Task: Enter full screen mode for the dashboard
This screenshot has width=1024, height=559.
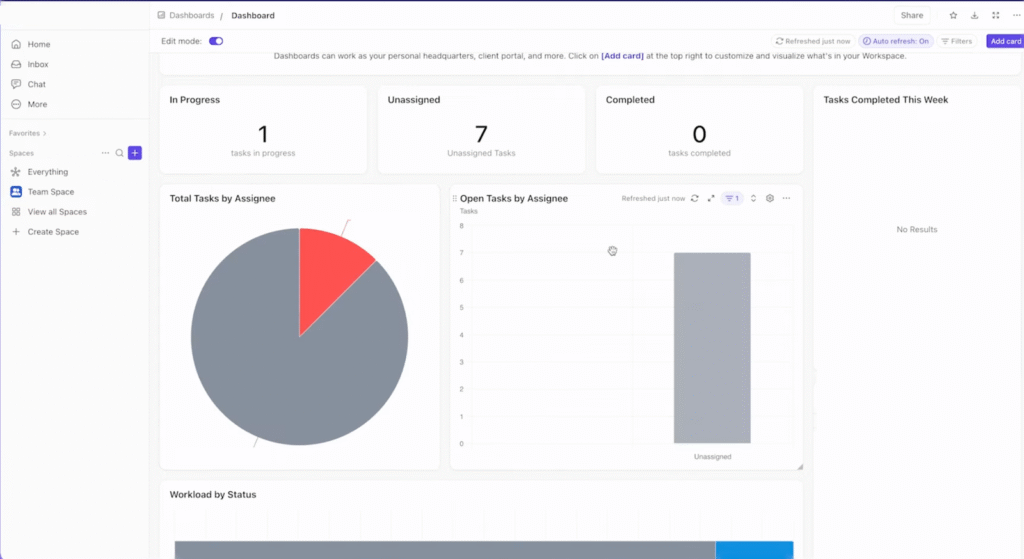Action: 995,16
